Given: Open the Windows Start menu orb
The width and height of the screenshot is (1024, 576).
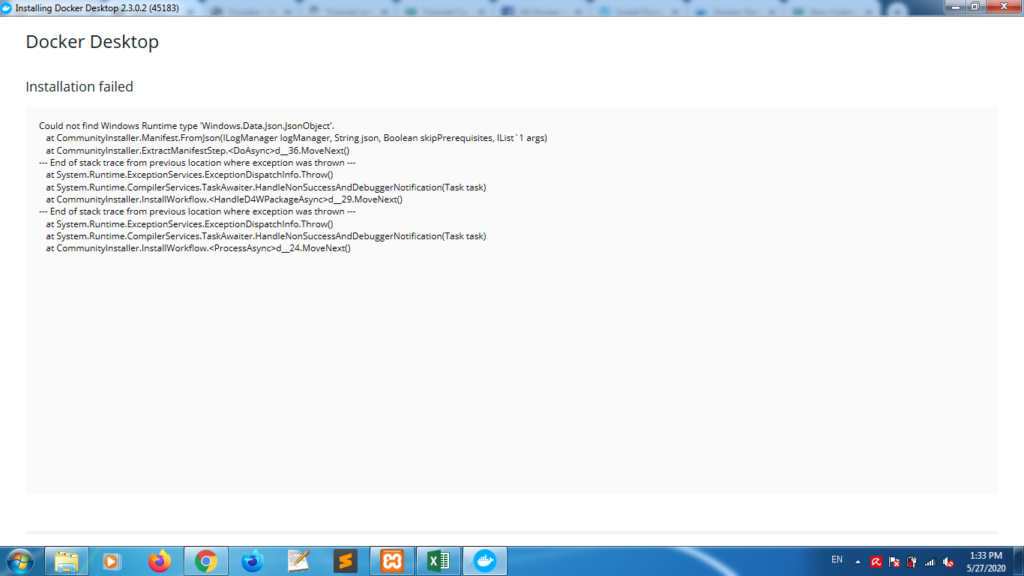Looking at the screenshot, I should (20, 561).
